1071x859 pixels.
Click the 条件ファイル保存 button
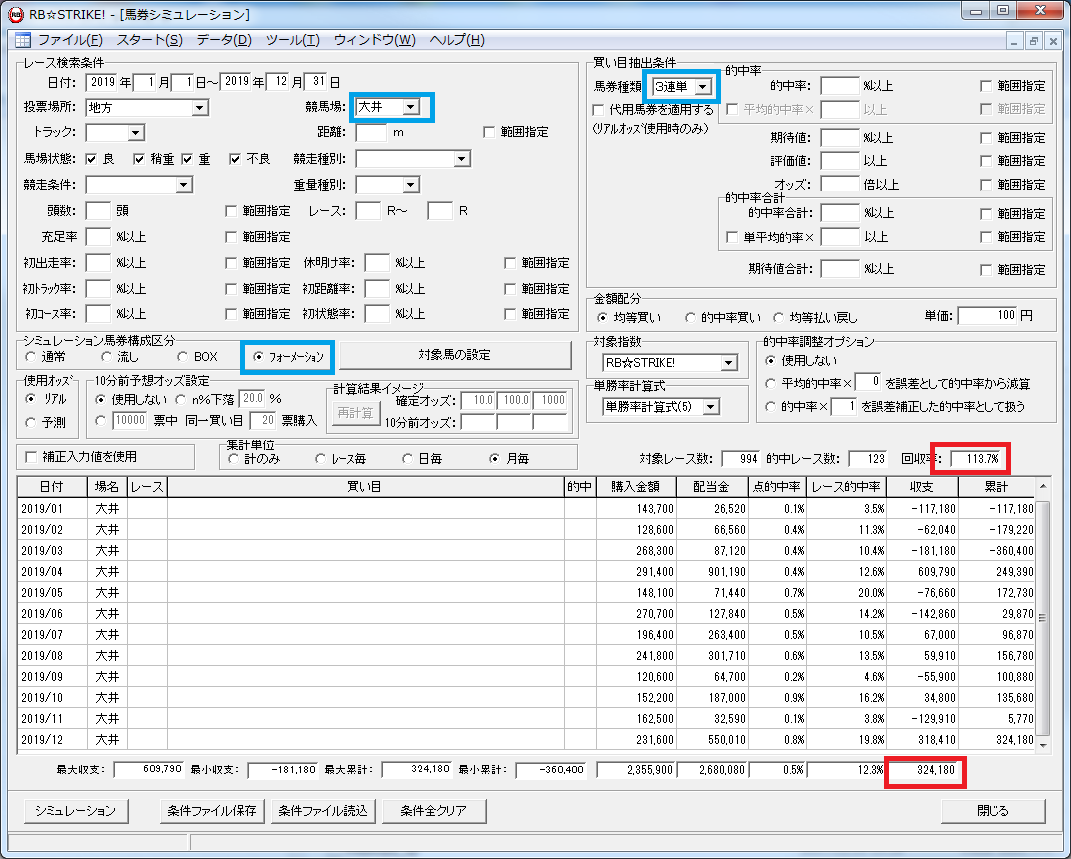click(x=212, y=811)
